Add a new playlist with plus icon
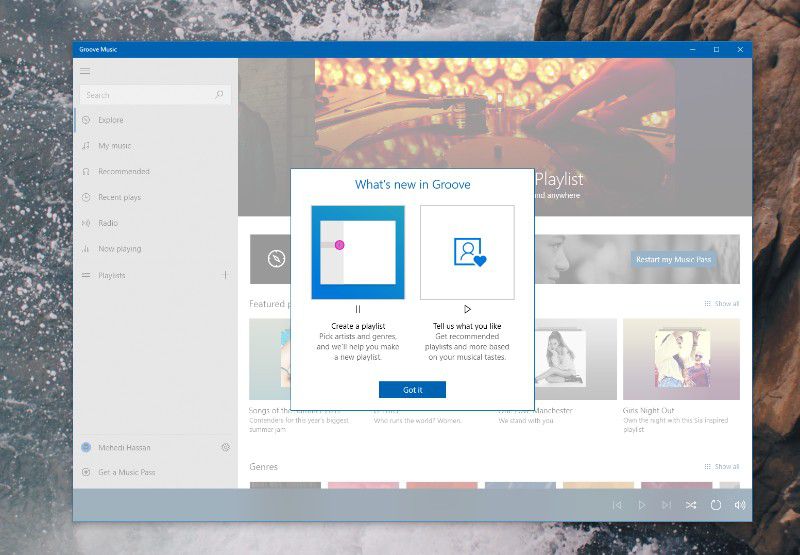Viewport: 800px width, 555px height. [225, 275]
